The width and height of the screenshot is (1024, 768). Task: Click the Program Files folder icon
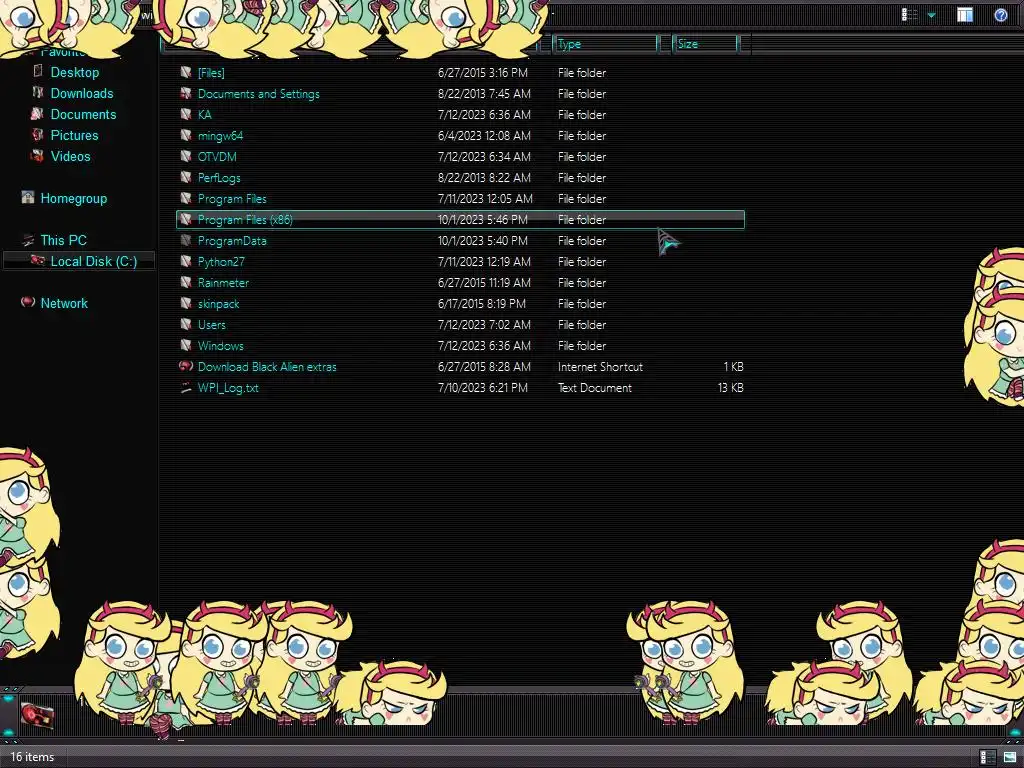click(186, 198)
